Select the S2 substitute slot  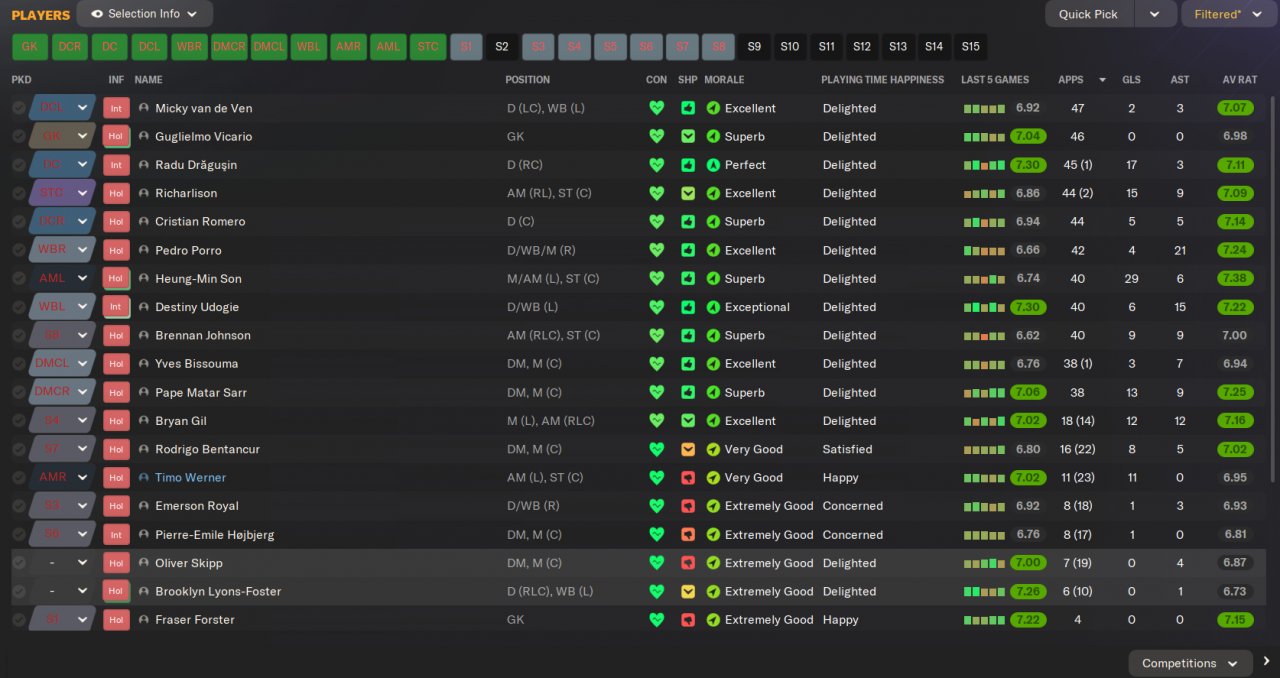[x=502, y=46]
